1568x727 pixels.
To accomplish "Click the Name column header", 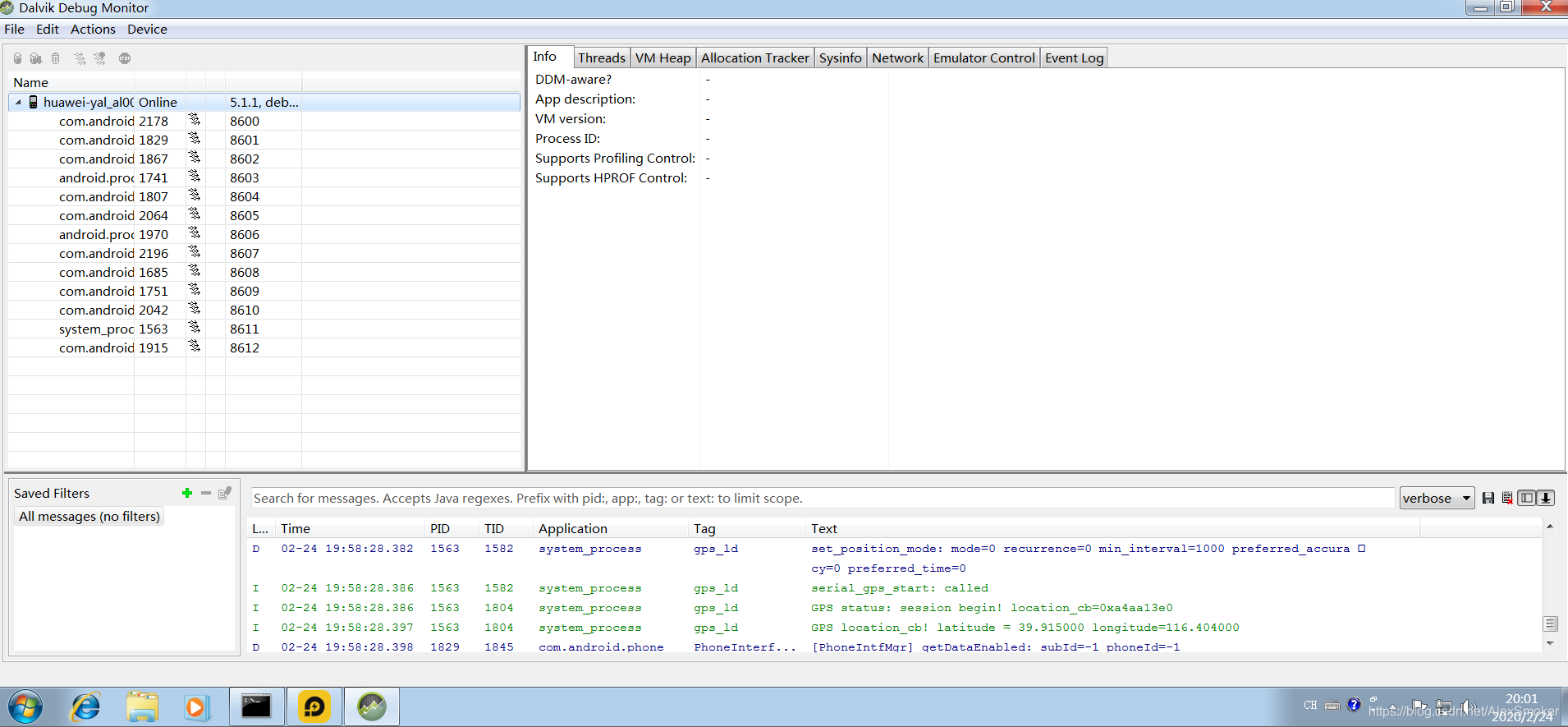I will (x=71, y=82).
